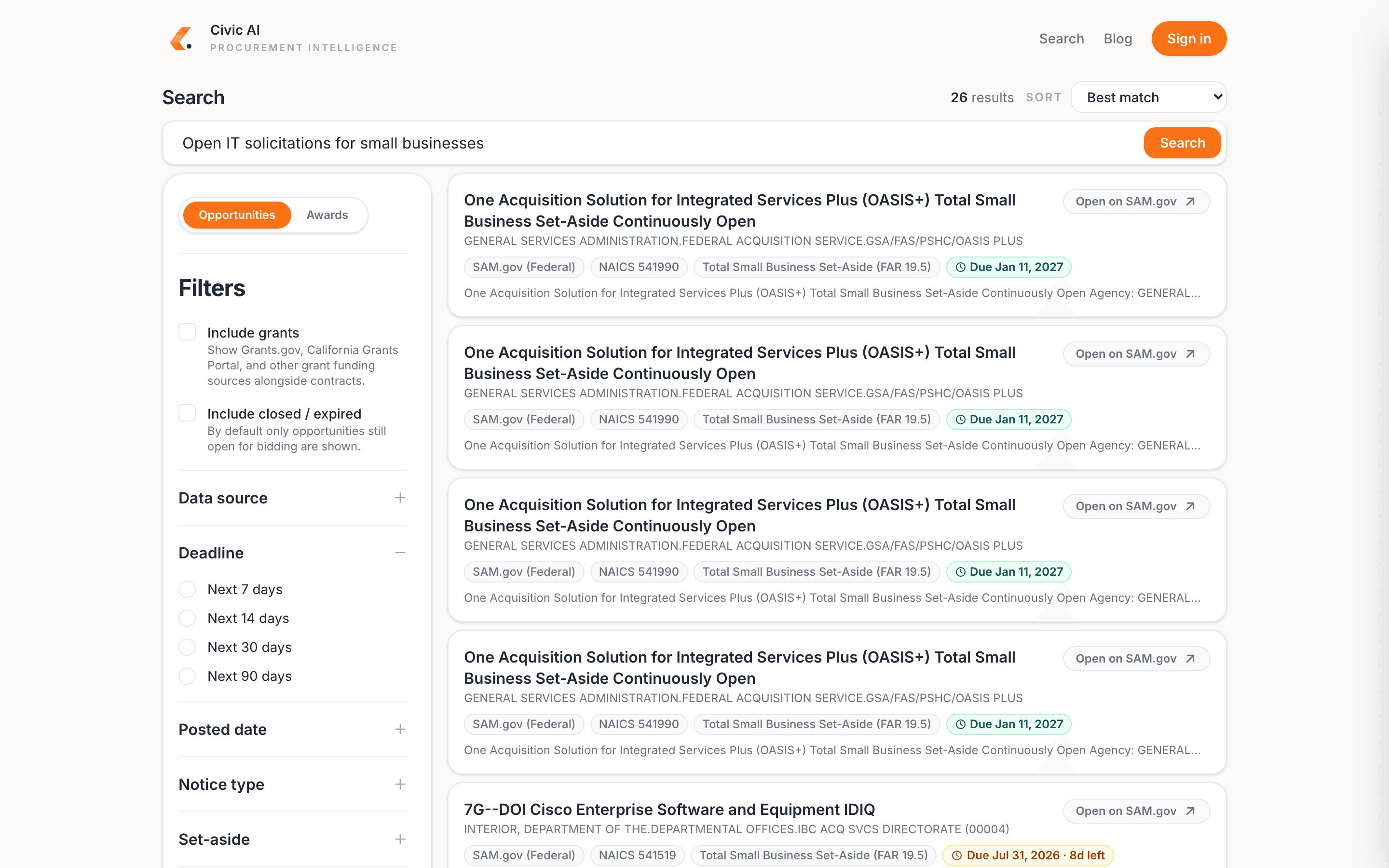Switch to the Awards tab

(327, 215)
